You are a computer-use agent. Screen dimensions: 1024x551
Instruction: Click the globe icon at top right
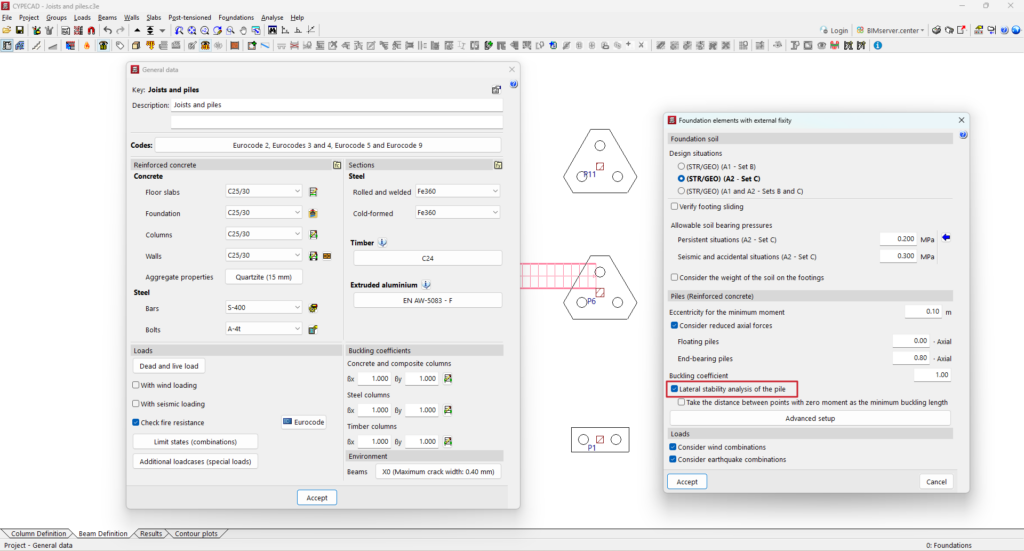1016,30
